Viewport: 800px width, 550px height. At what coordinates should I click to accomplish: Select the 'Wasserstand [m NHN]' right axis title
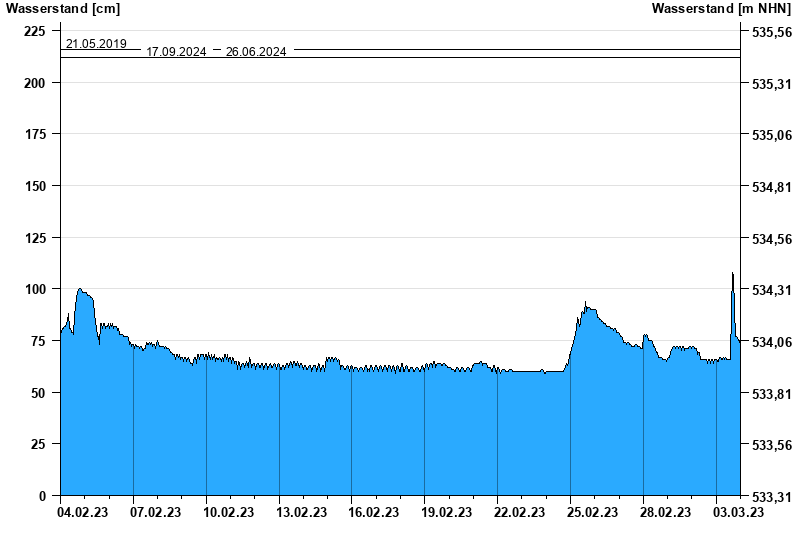721,9
